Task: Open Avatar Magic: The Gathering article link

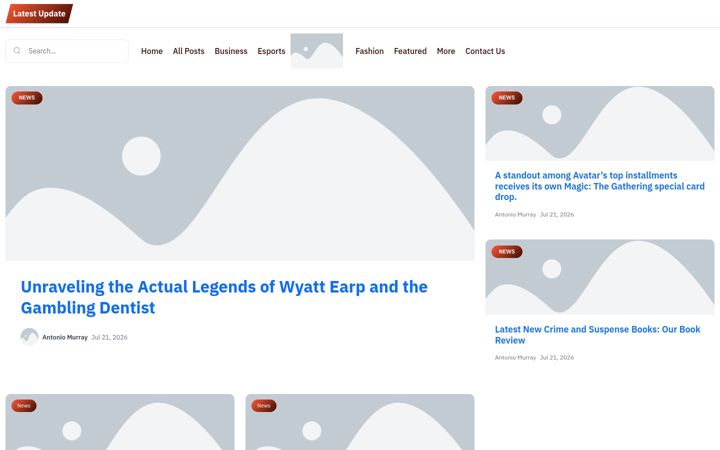Action: point(599,186)
